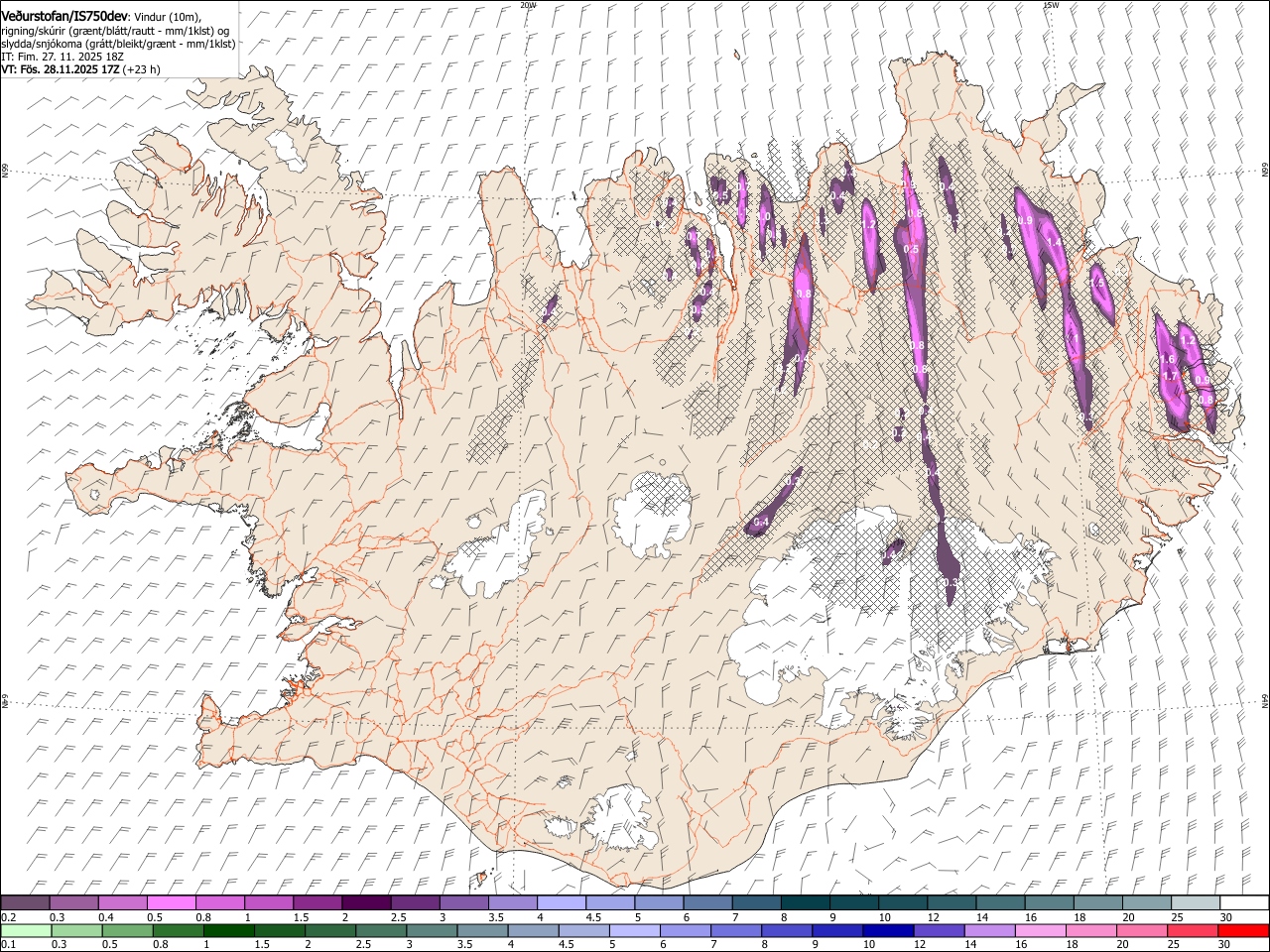Viewport: 1270px width, 952px height.
Task: Click the bottom-row blue swatch between 7 and 8
Action: click(x=736, y=931)
